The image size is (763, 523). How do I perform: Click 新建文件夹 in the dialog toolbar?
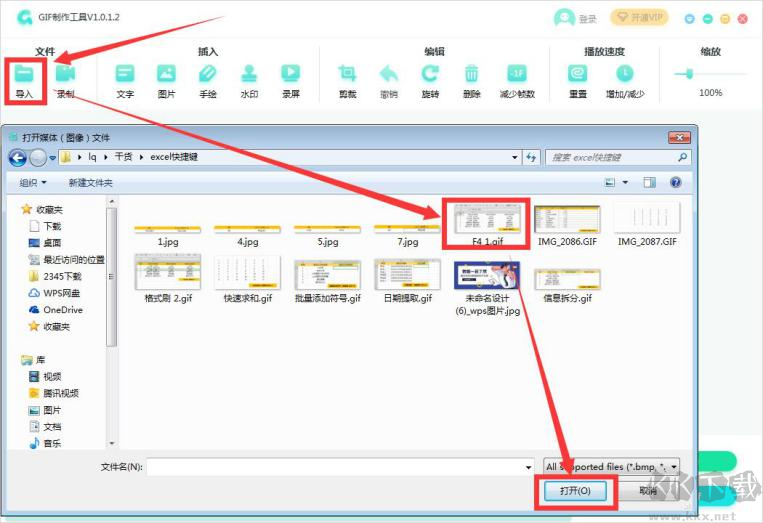click(90, 183)
